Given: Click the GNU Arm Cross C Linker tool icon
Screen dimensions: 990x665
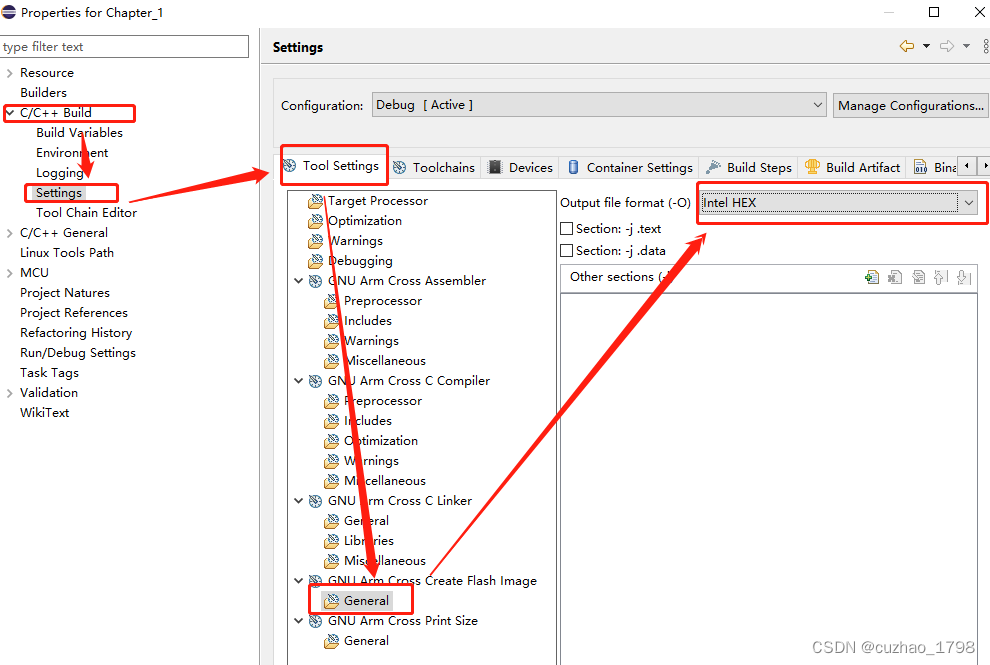Looking at the screenshot, I should pyautogui.click(x=315, y=501).
